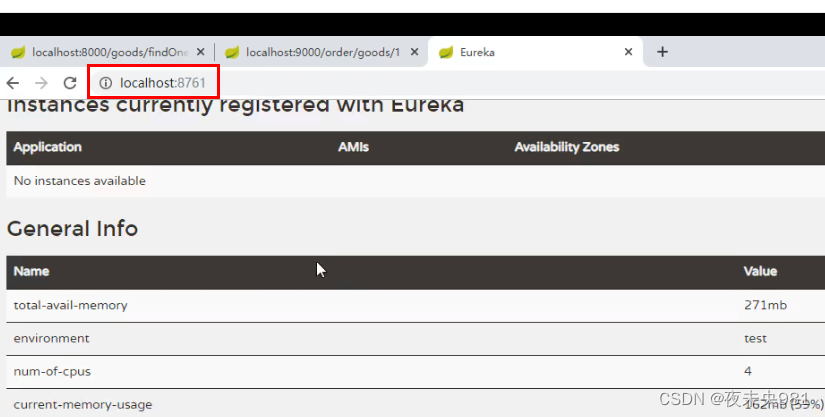
Task: Click the leaf favicon on localhost:8000 tab
Action: pos(18,52)
